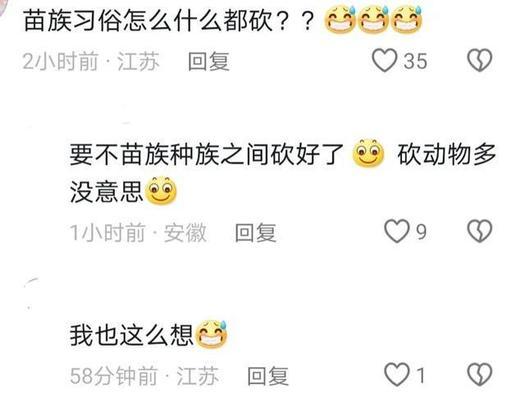This screenshot has width=525, height=400.
Task: Tap the sweating laugh emoji after 我也这么想
Action: [x=211, y=334]
